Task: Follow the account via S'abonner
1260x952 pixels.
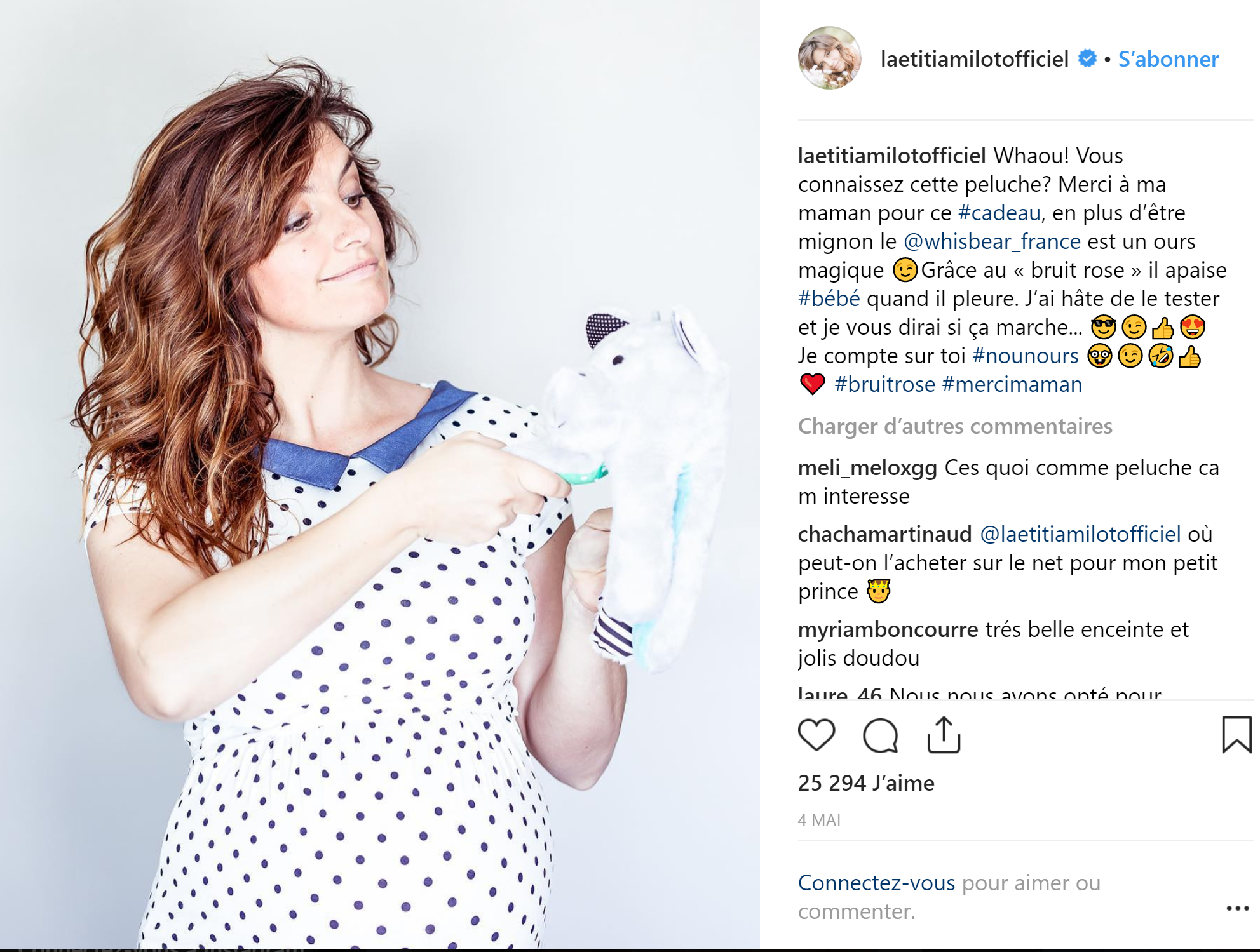Action: point(1169,59)
